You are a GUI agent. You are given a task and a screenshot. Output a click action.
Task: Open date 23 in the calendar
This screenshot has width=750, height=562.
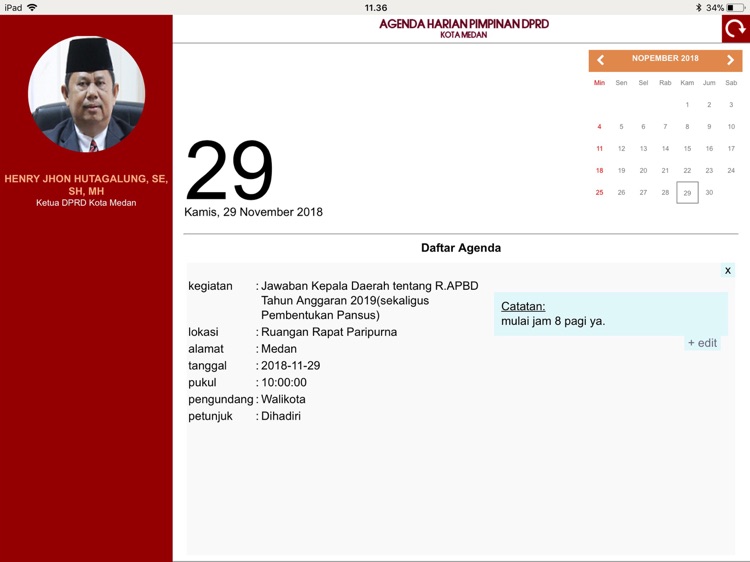point(709,171)
